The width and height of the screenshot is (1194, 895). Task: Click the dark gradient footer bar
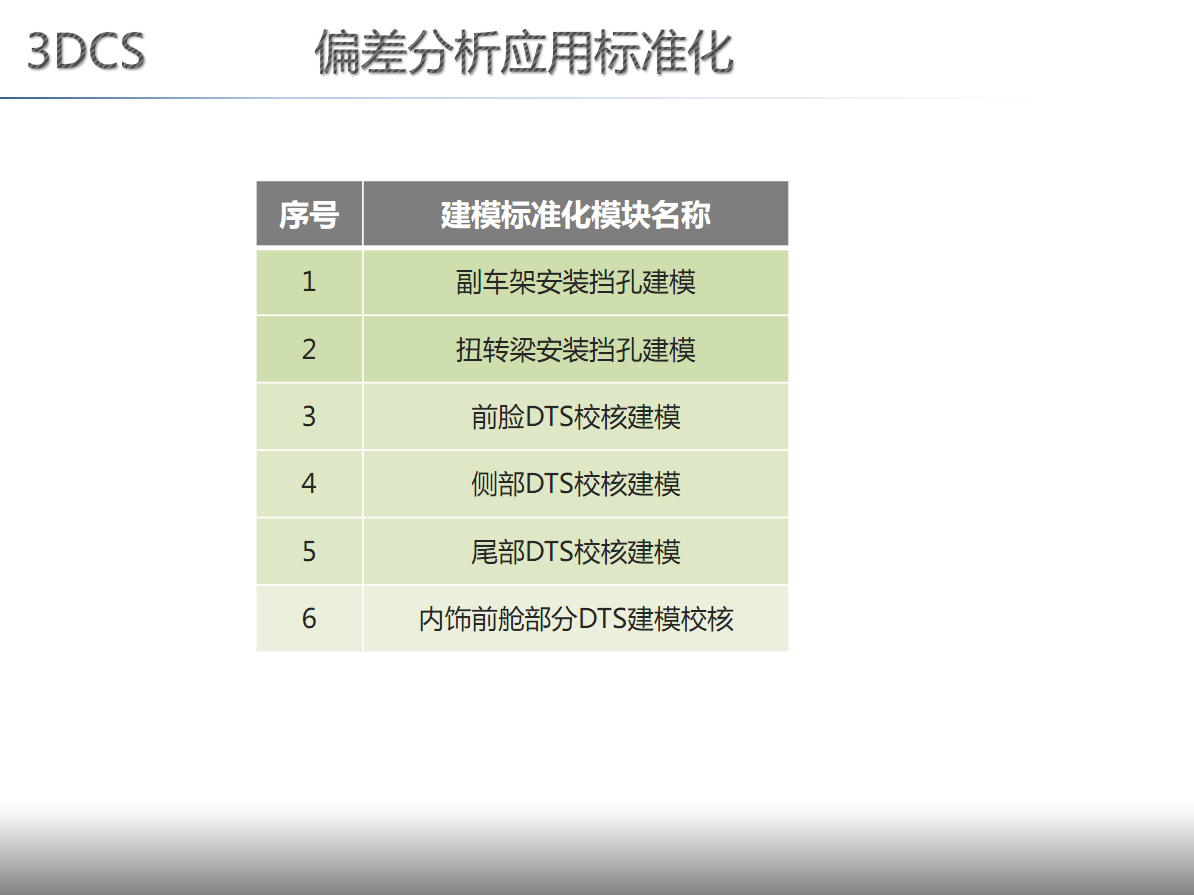[597, 860]
